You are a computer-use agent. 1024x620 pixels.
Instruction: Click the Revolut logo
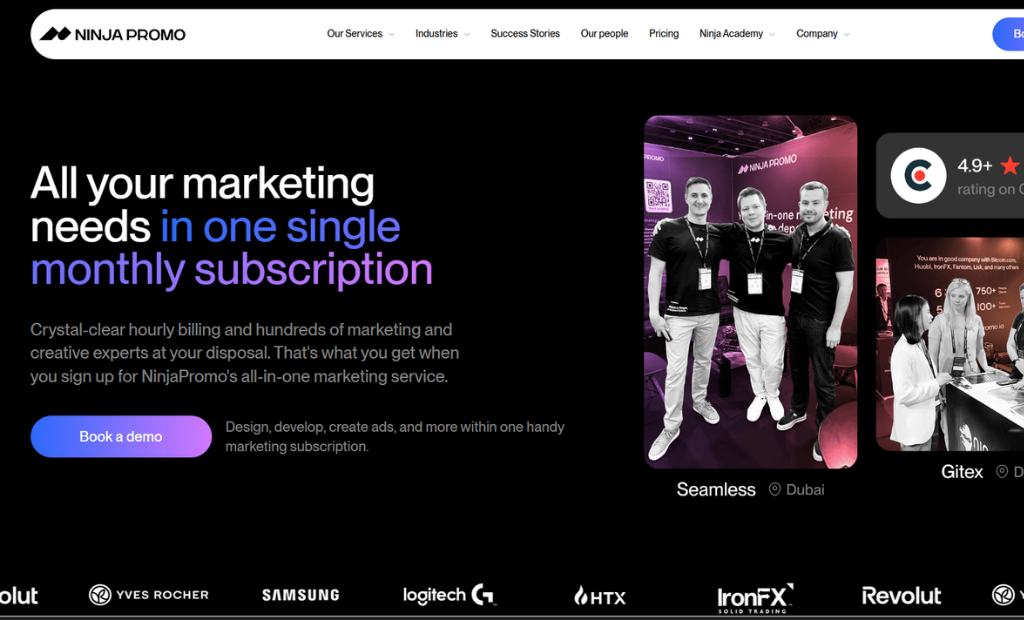(x=901, y=596)
